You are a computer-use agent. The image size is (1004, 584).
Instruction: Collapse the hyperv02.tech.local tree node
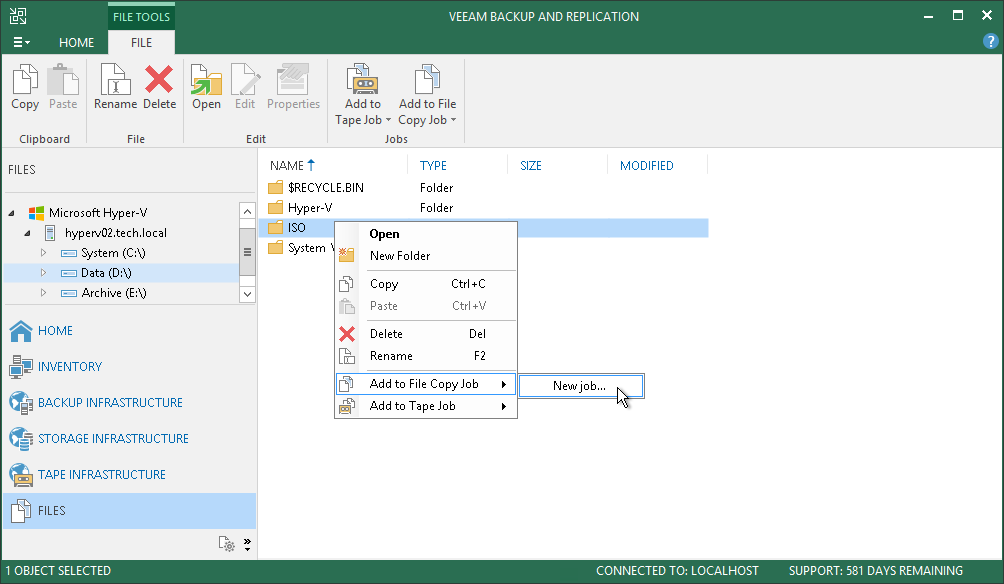click(x=28, y=233)
